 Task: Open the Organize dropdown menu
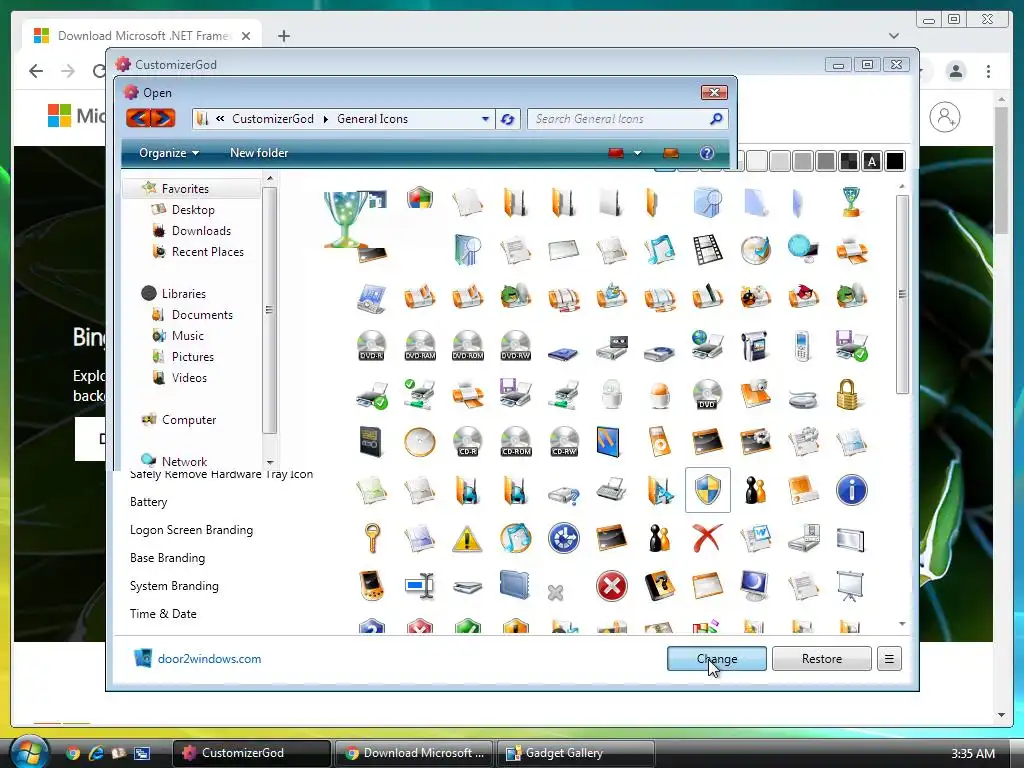coord(169,153)
